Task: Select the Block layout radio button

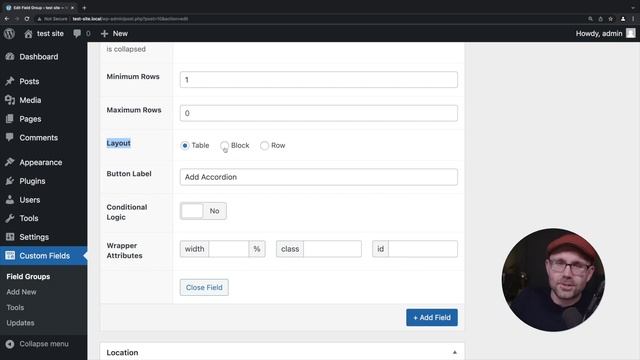Action: [224, 145]
